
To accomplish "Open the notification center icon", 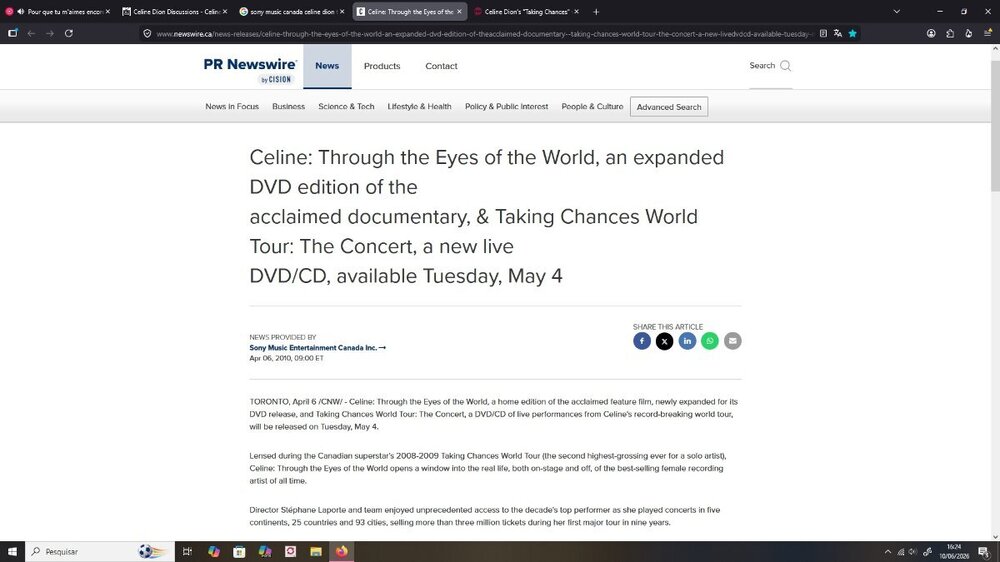I will (x=985, y=552).
